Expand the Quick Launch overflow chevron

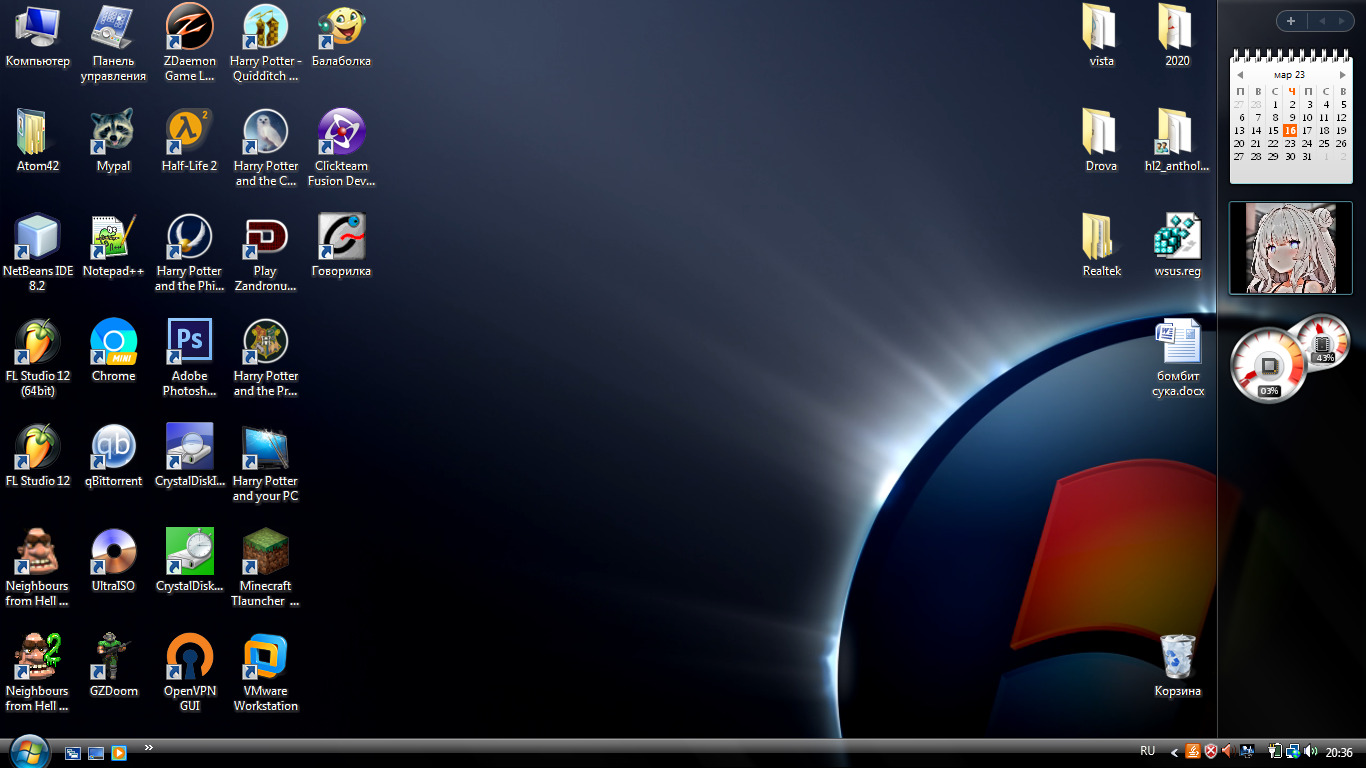click(149, 747)
